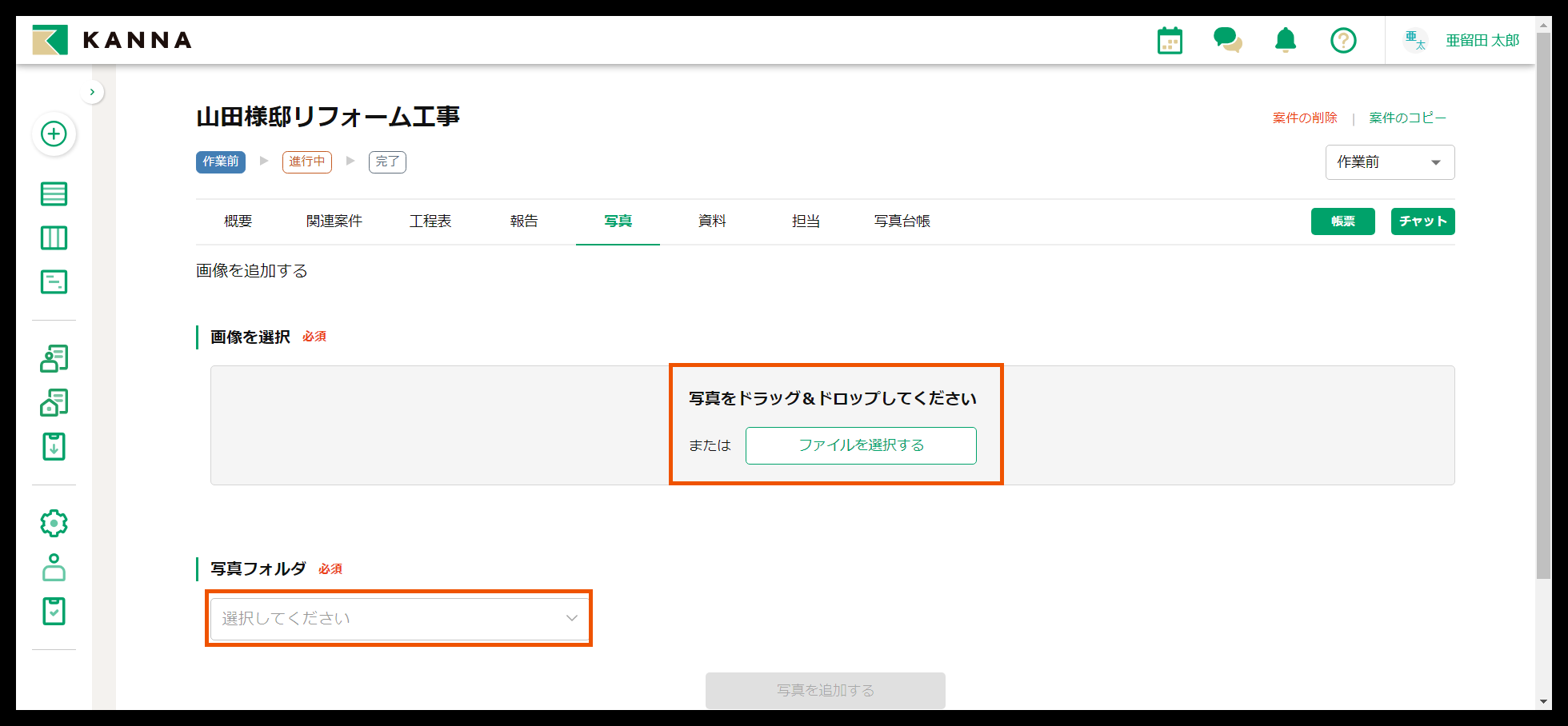Select the board view icon in the sidebar

click(x=54, y=237)
